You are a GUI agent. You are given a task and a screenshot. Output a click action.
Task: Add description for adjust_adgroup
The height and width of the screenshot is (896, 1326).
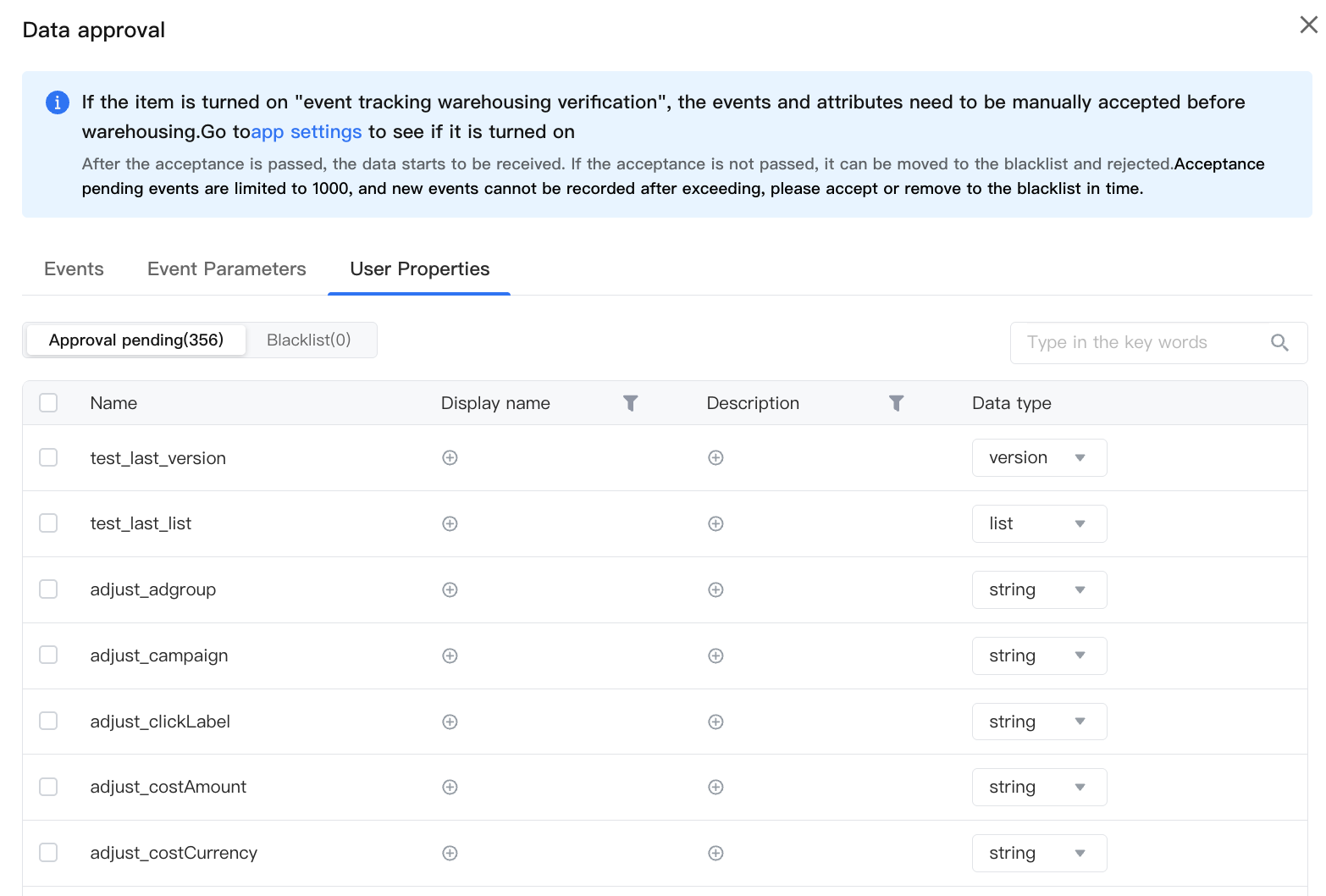tap(715, 589)
